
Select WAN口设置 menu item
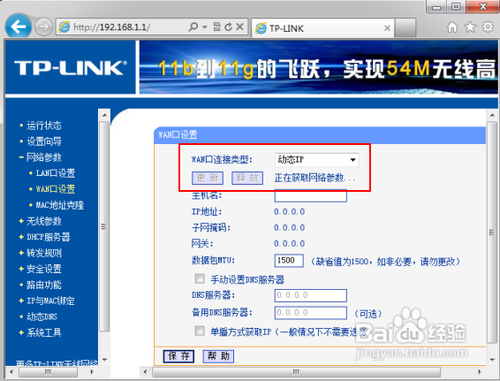point(55,189)
